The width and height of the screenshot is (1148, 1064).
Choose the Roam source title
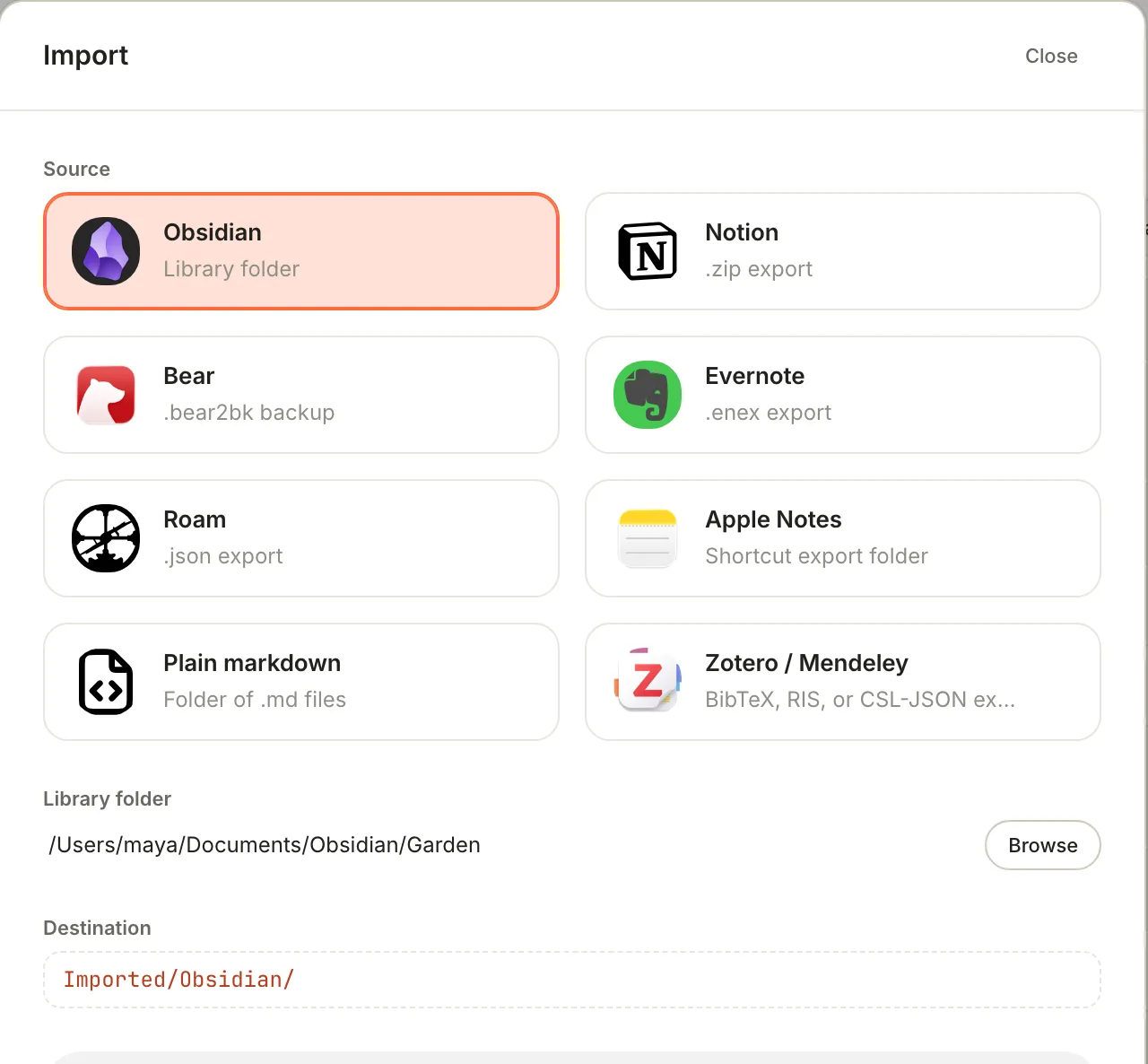[x=195, y=519]
